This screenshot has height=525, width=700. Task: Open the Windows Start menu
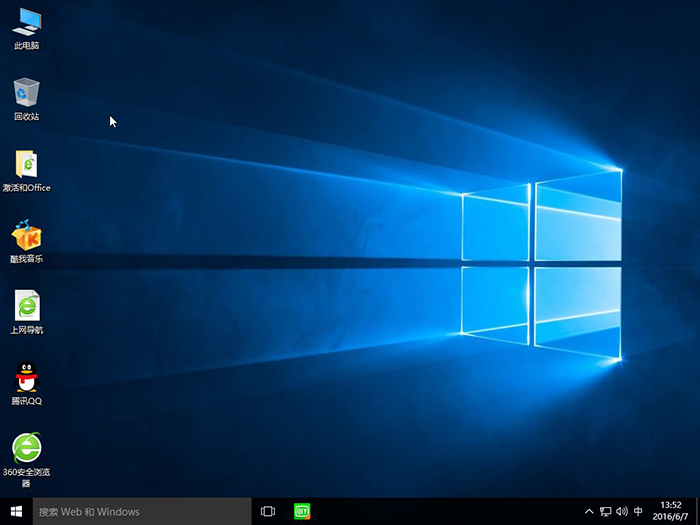16,511
